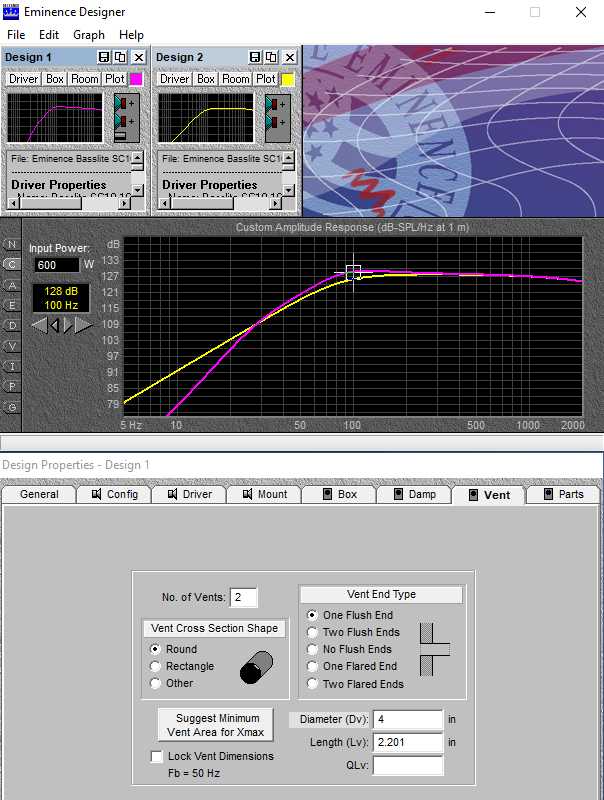Open the Graph menu
Image resolution: width=604 pixels, height=800 pixels.
point(89,35)
